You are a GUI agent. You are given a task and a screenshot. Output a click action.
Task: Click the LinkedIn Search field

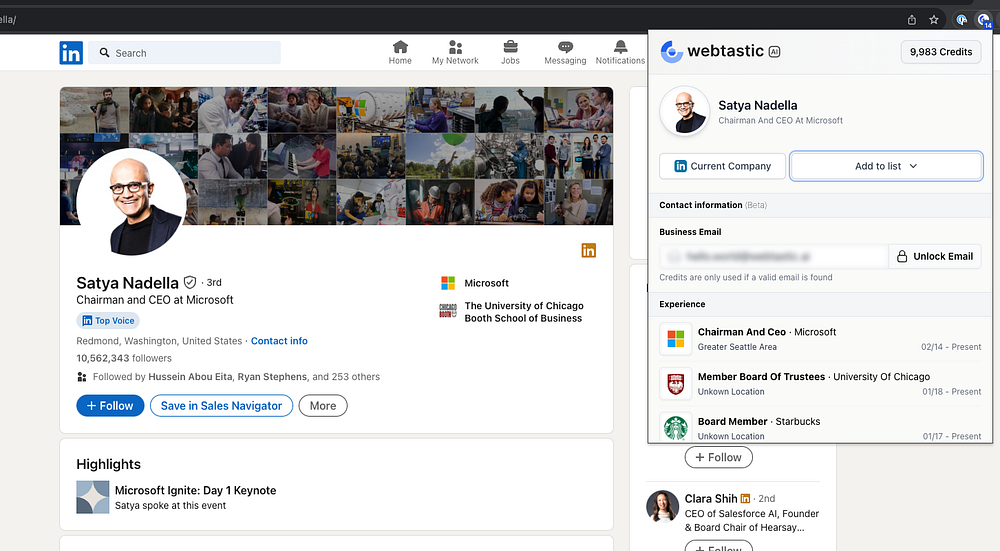(184, 53)
